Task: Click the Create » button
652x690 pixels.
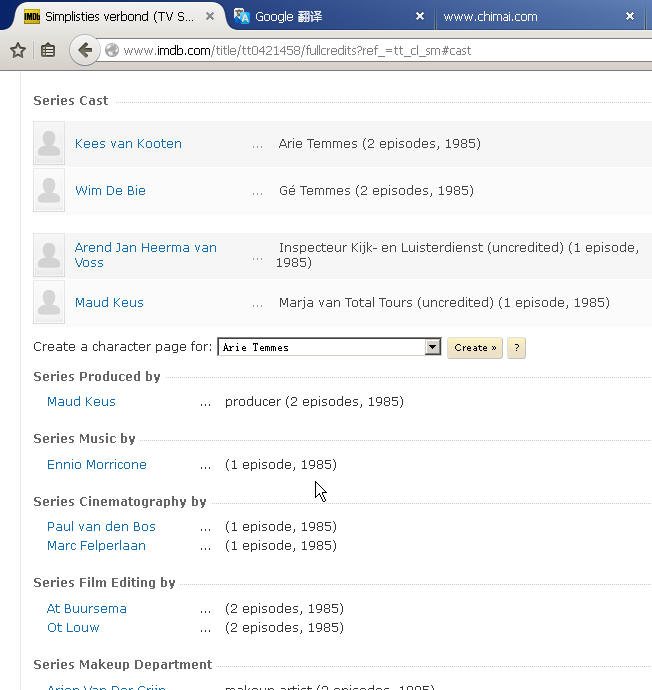Action: (x=475, y=348)
